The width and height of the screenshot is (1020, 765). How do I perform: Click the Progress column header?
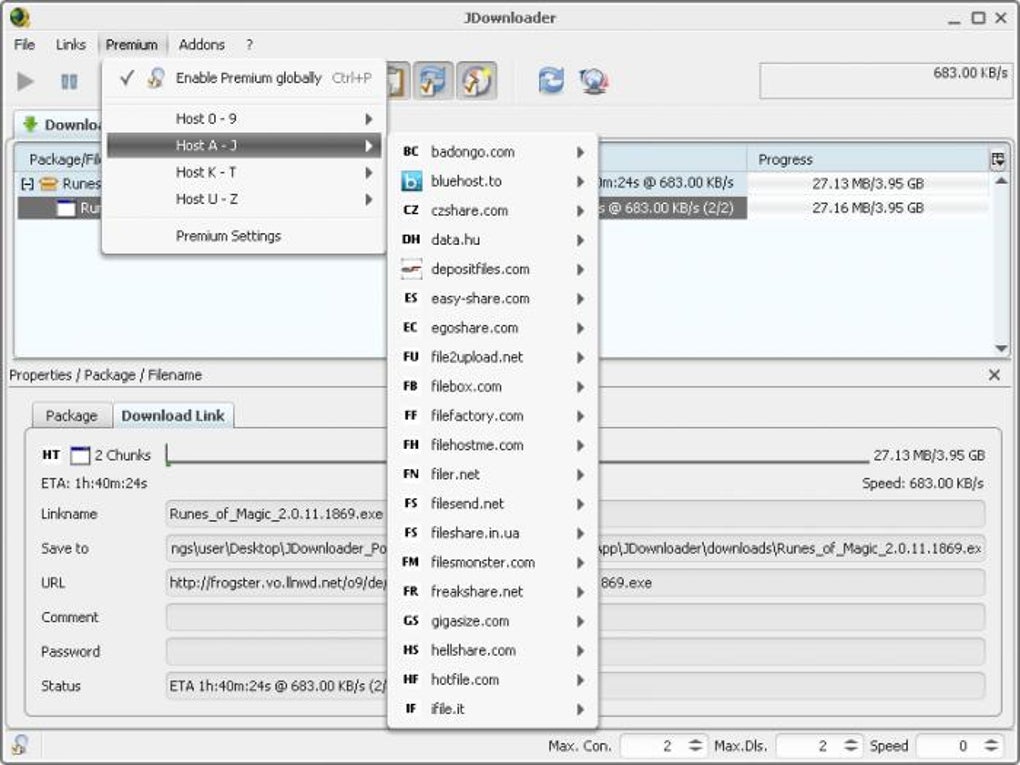pos(867,159)
